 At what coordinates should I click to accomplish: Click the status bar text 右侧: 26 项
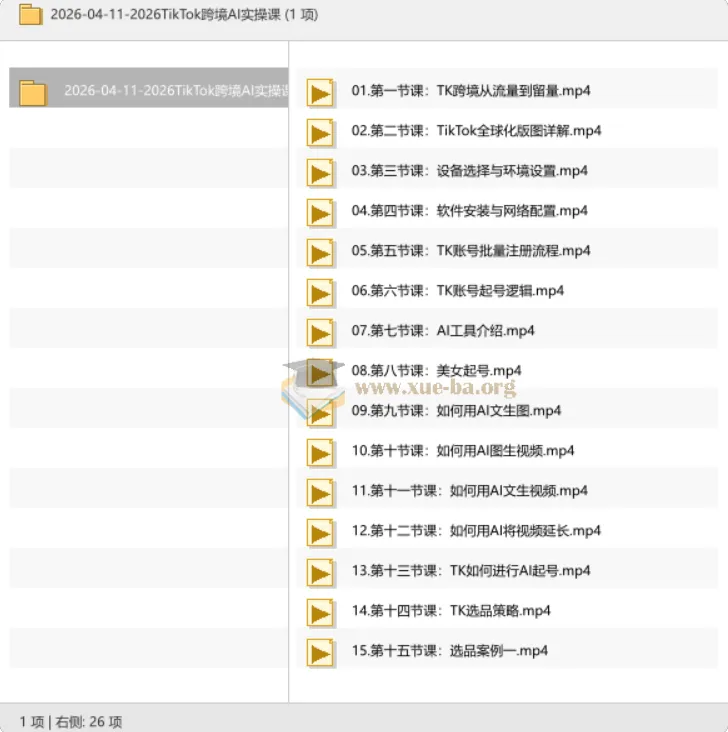pos(89,722)
